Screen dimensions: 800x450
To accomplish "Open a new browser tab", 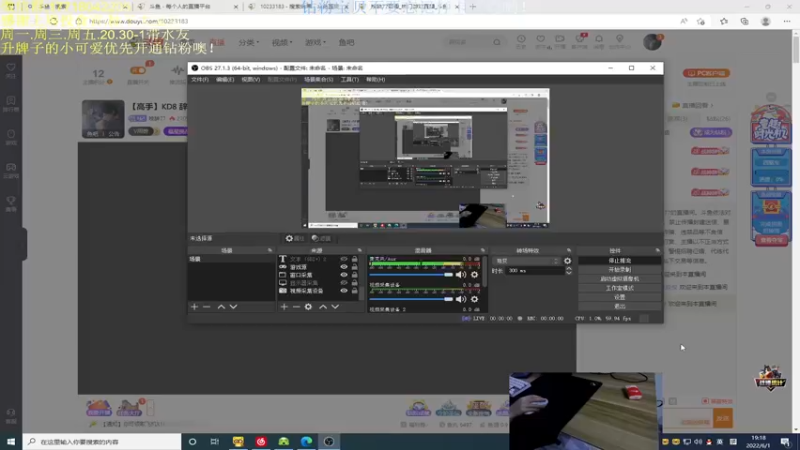I will (472, 7).
